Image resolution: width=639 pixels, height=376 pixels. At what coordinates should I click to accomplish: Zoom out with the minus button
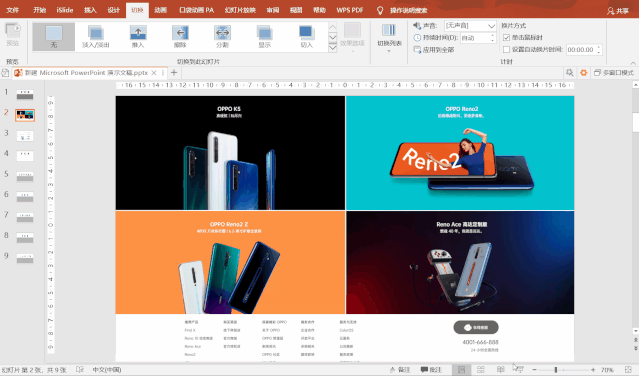coord(534,369)
